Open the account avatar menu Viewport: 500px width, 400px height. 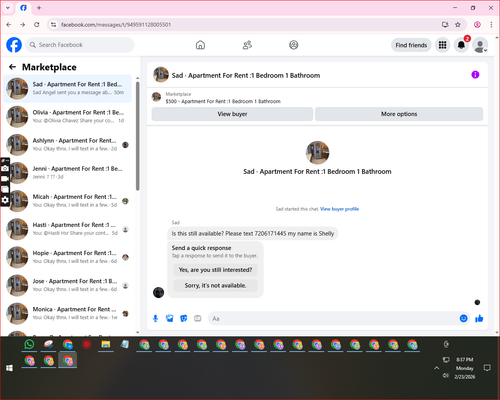pos(480,45)
